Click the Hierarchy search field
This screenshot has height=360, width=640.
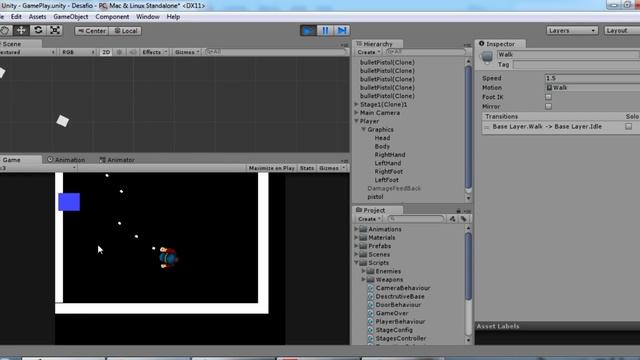pyautogui.click(x=425, y=52)
